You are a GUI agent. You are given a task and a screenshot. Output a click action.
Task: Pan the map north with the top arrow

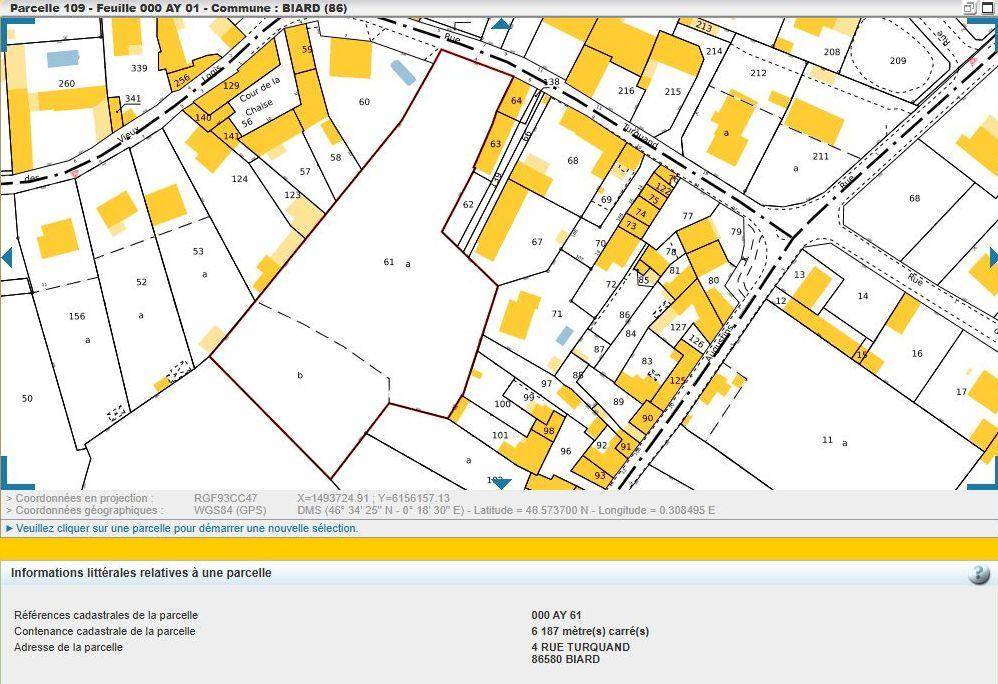[500, 24]
